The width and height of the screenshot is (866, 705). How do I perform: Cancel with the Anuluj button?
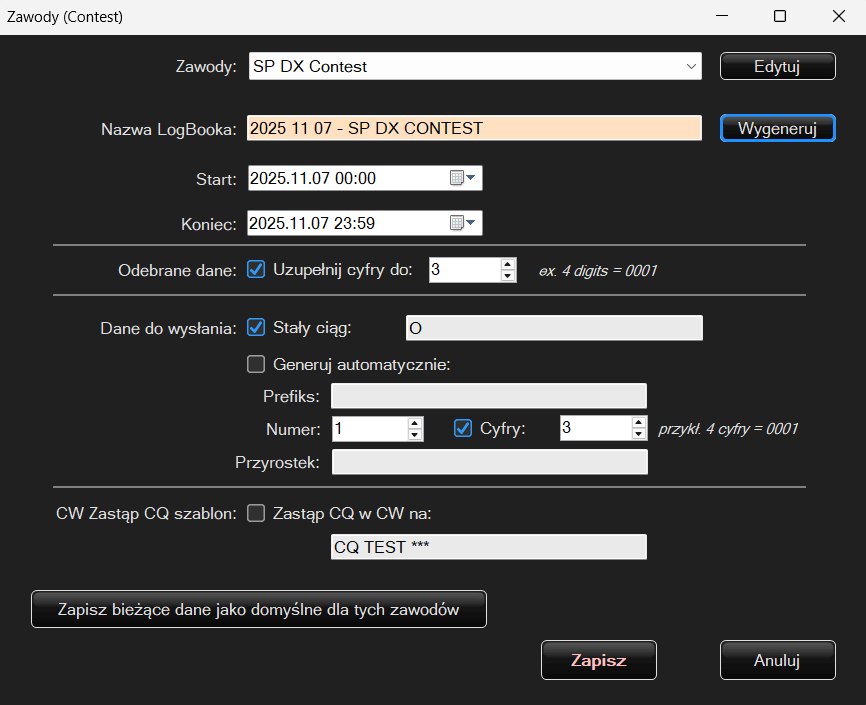pyautogui.click(x=777, y=660)
